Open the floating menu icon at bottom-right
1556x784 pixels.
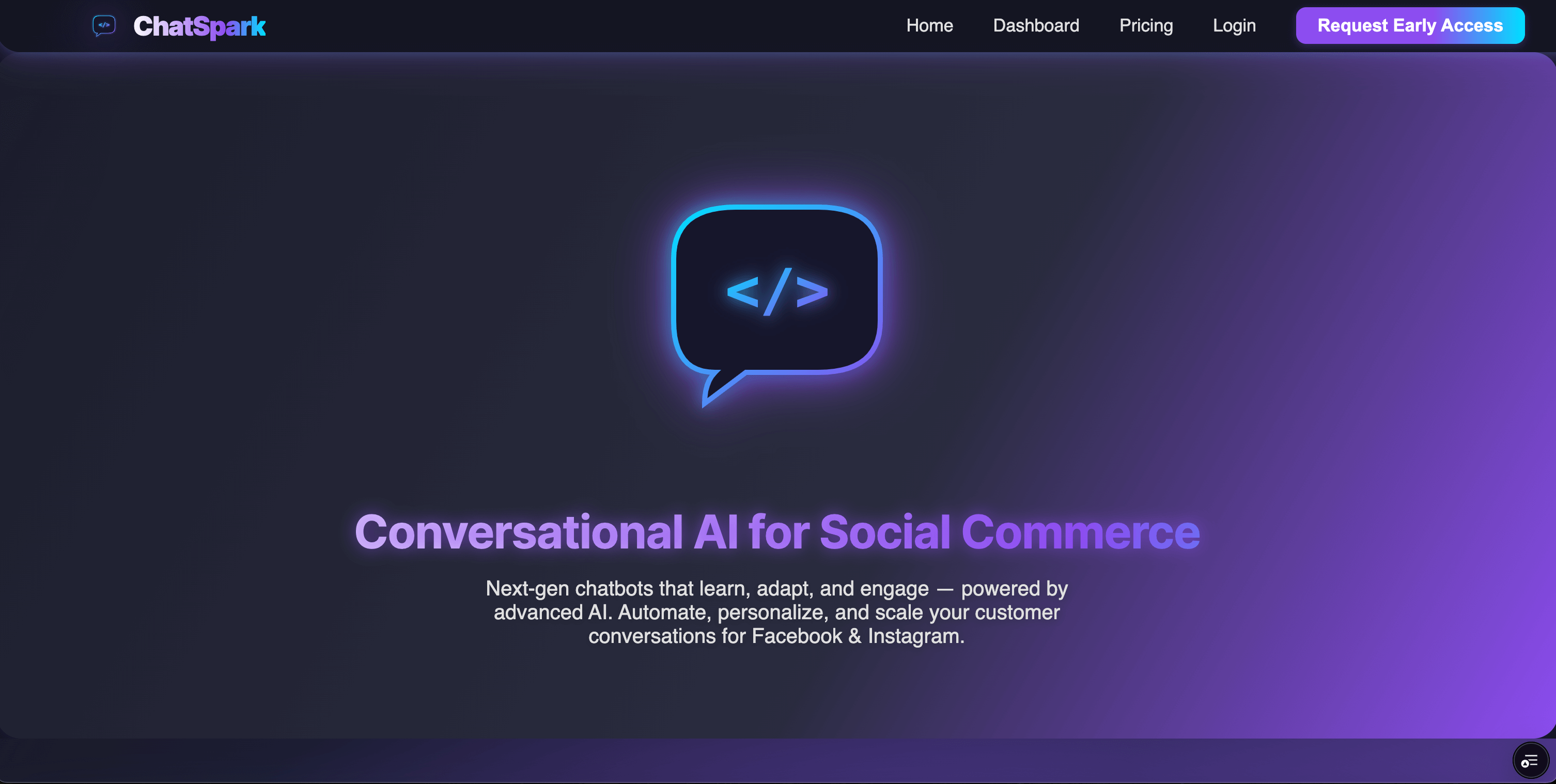click(1530, 760)
